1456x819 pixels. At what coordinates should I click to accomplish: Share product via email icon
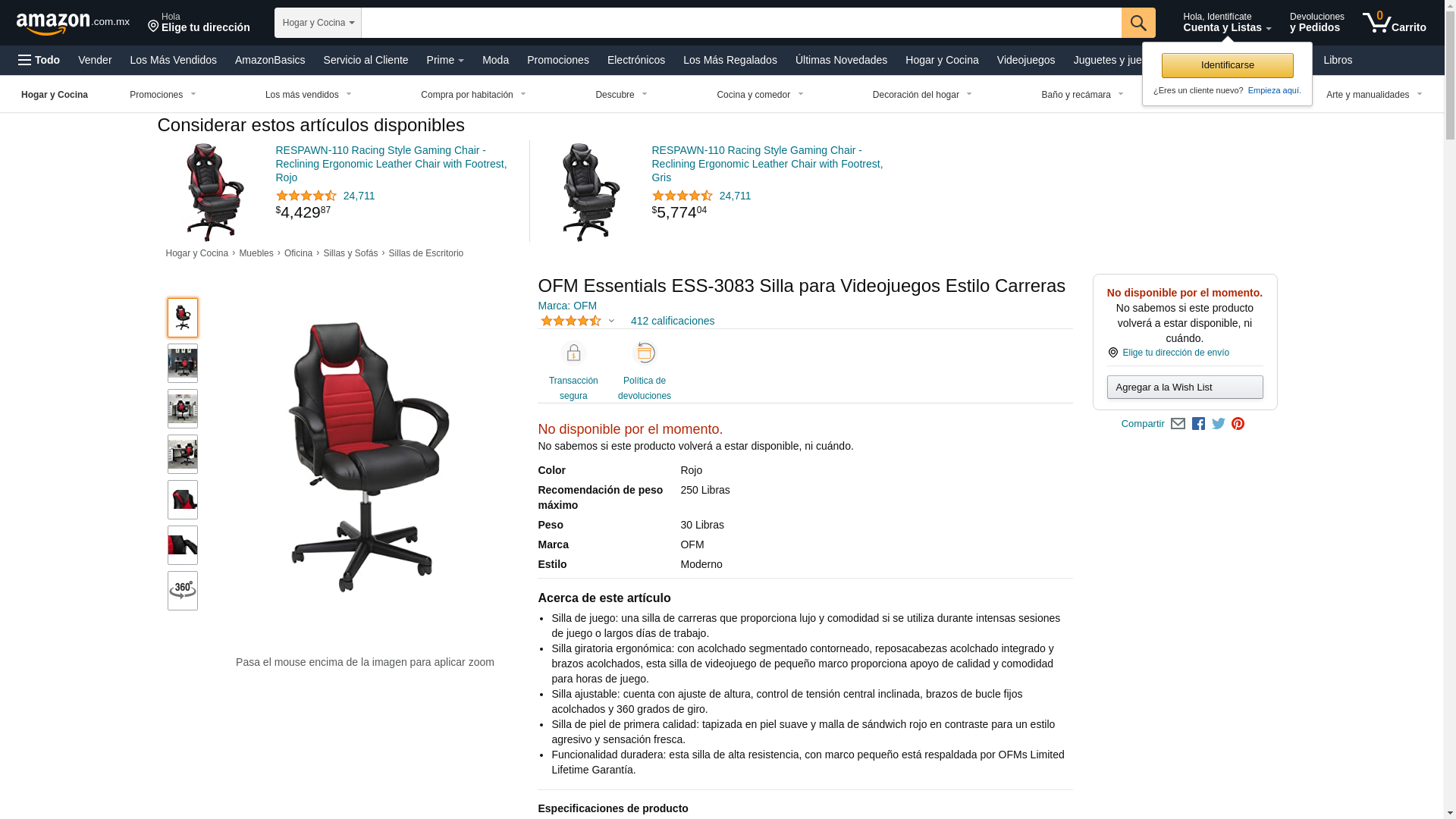click(1178, 424)
